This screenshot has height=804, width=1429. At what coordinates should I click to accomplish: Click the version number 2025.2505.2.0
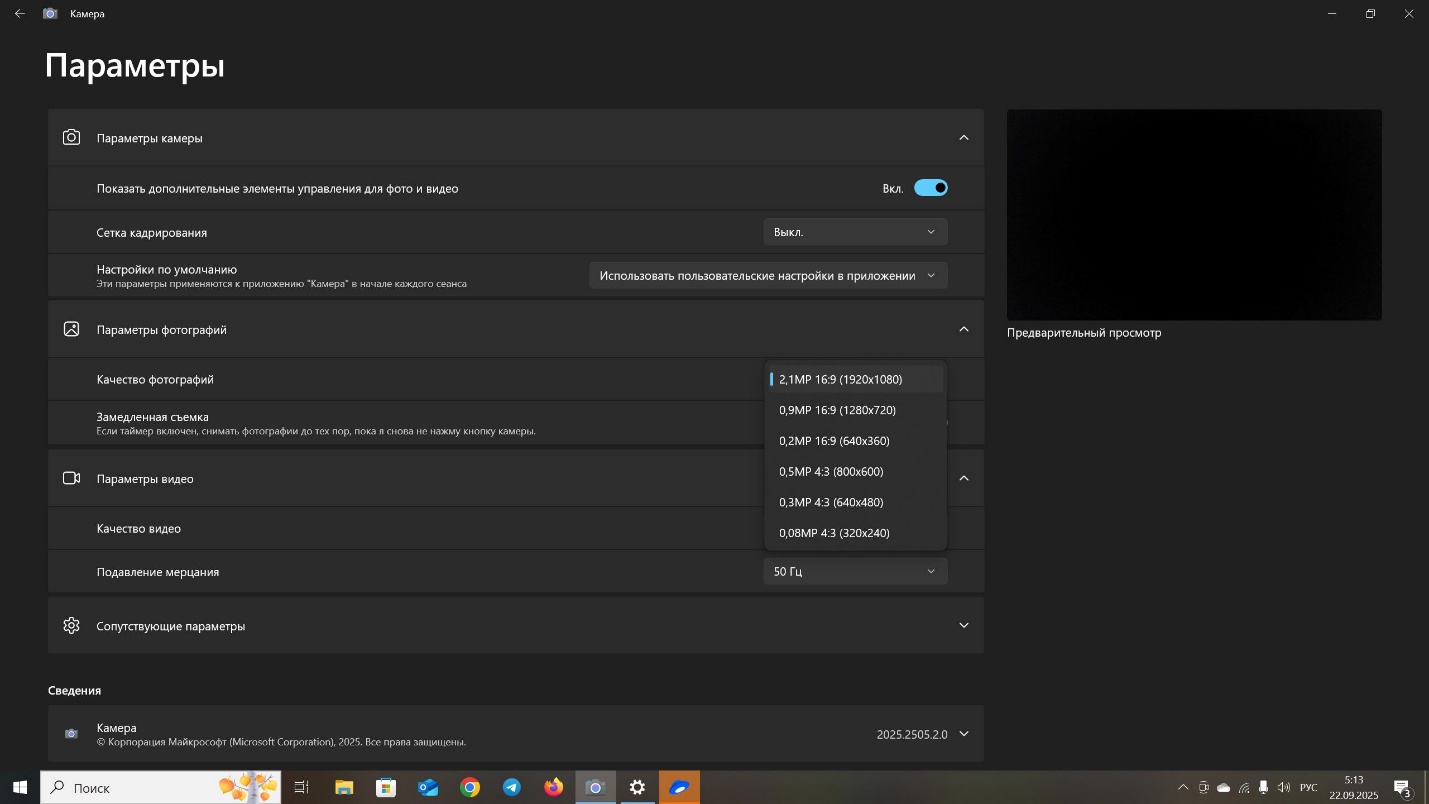click(x=912, y=734)
